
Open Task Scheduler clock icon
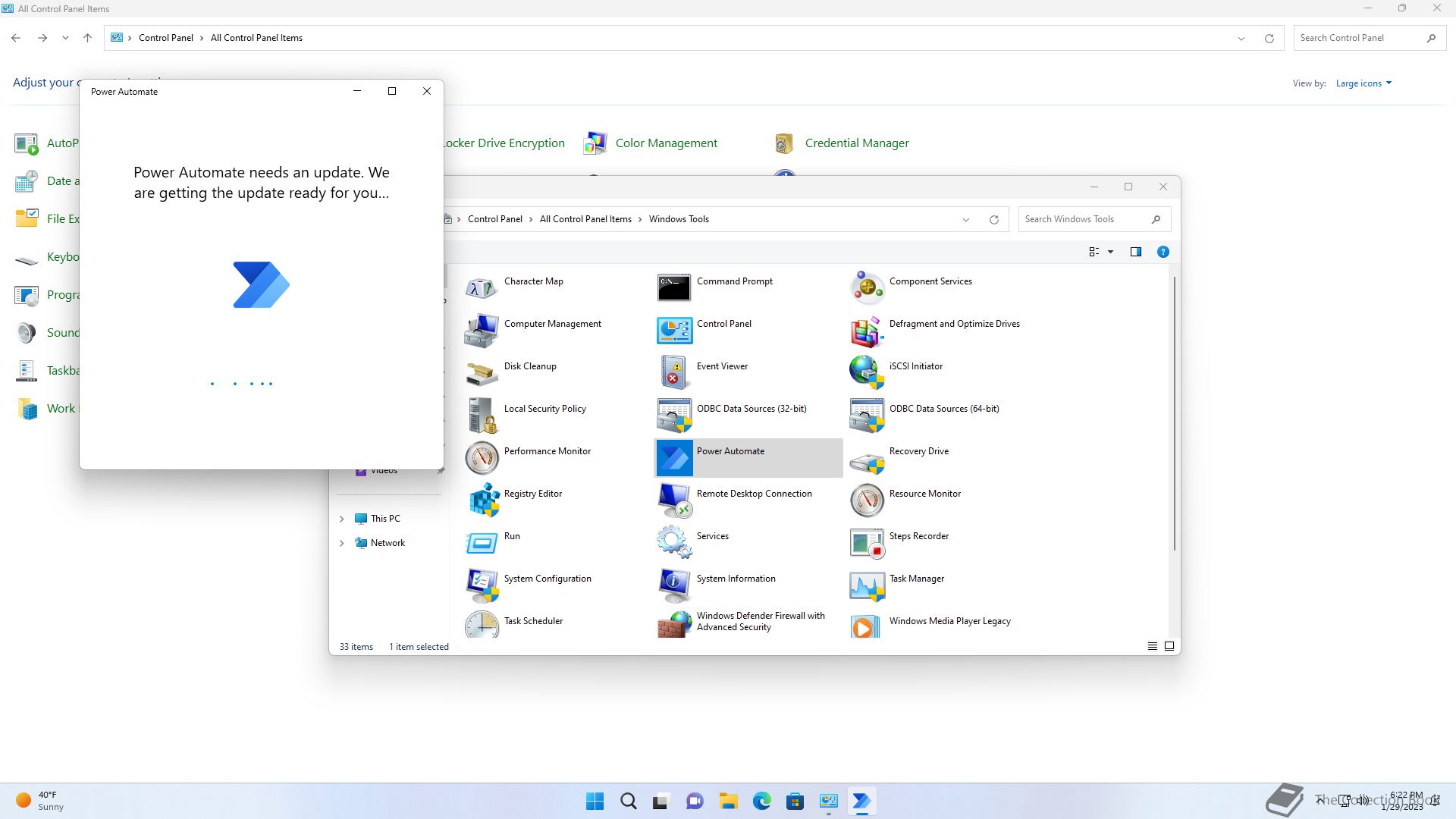(482, 625)
